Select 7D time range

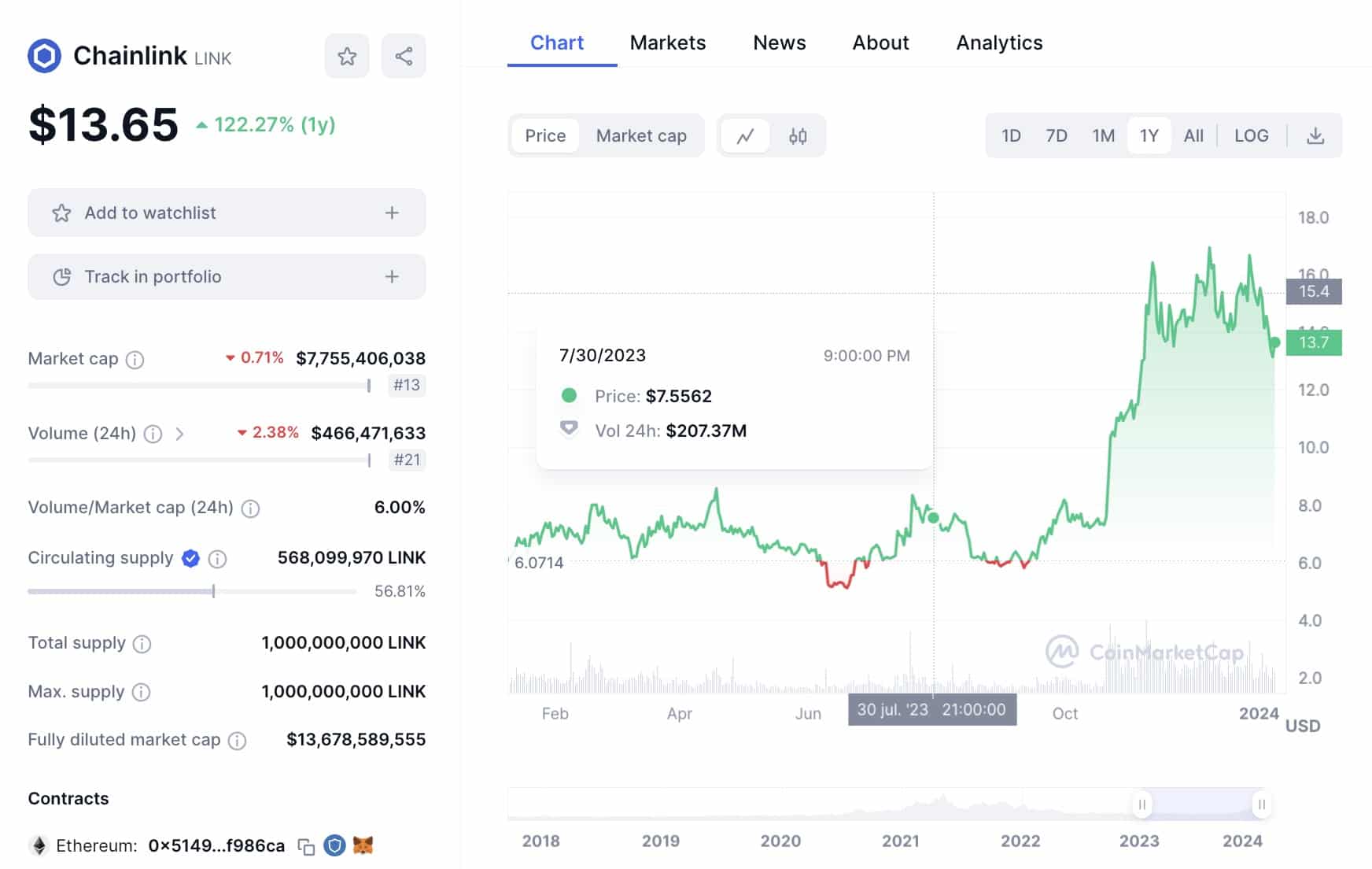coord(1056,136)
